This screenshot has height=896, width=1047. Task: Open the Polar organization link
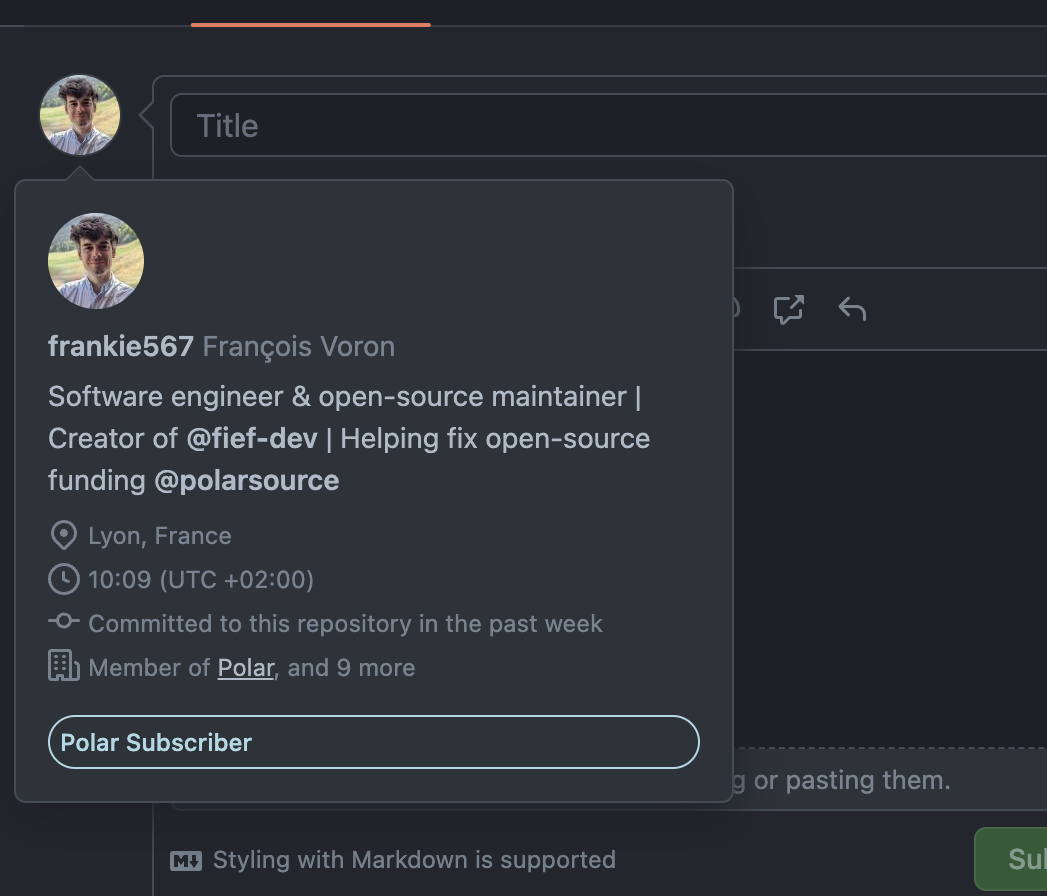pyautogui.click(x=245, y=667)
